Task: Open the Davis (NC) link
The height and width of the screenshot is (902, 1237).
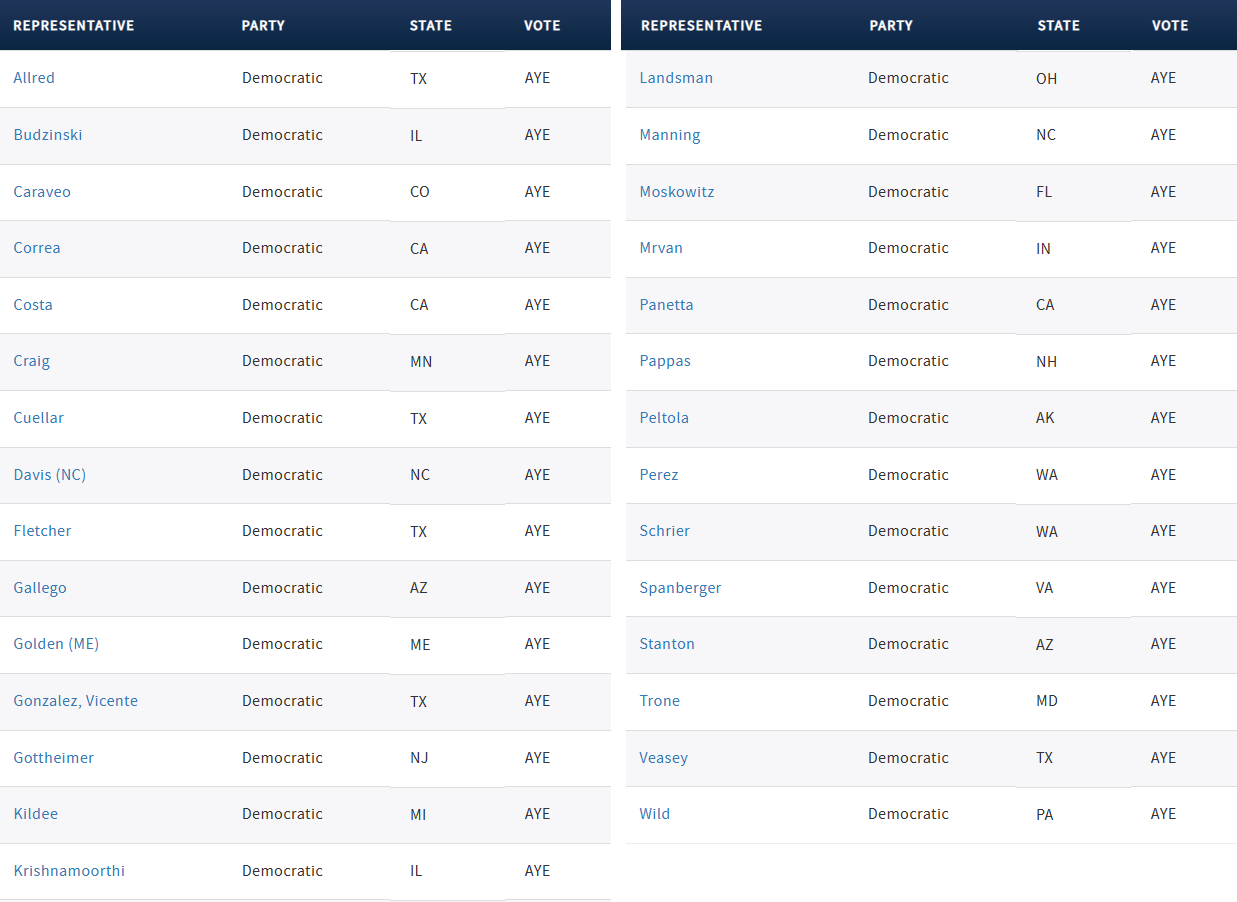Action: pos(50,475)
